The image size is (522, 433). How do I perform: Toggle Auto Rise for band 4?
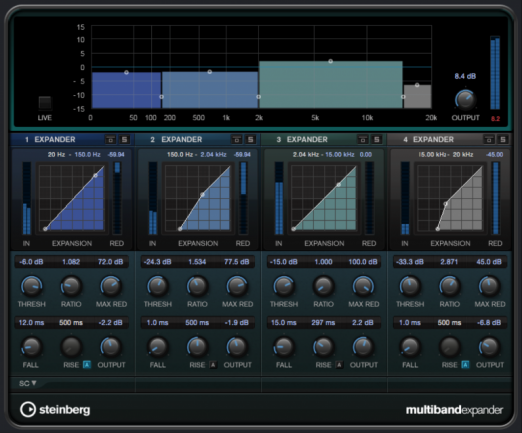465,365
